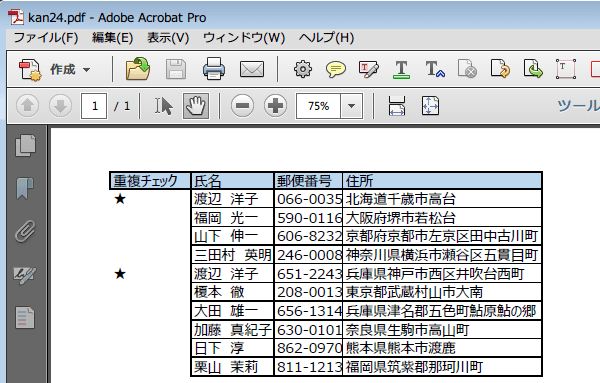Click the Open file folder icon
Viewport: 600px width, 383px height.
[x=138, y=69]
